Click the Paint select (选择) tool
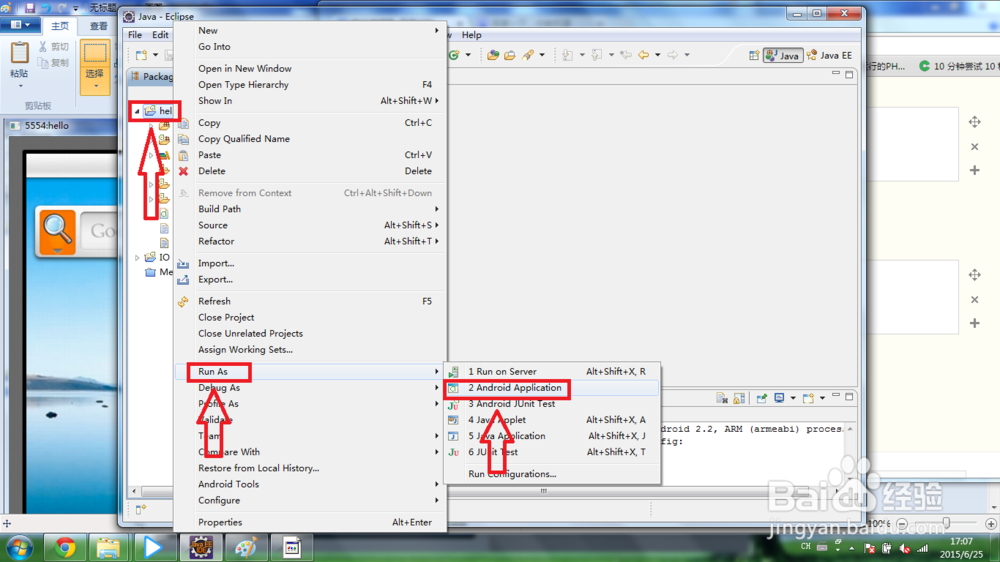 pyautogui.click(x=94, y=66)
